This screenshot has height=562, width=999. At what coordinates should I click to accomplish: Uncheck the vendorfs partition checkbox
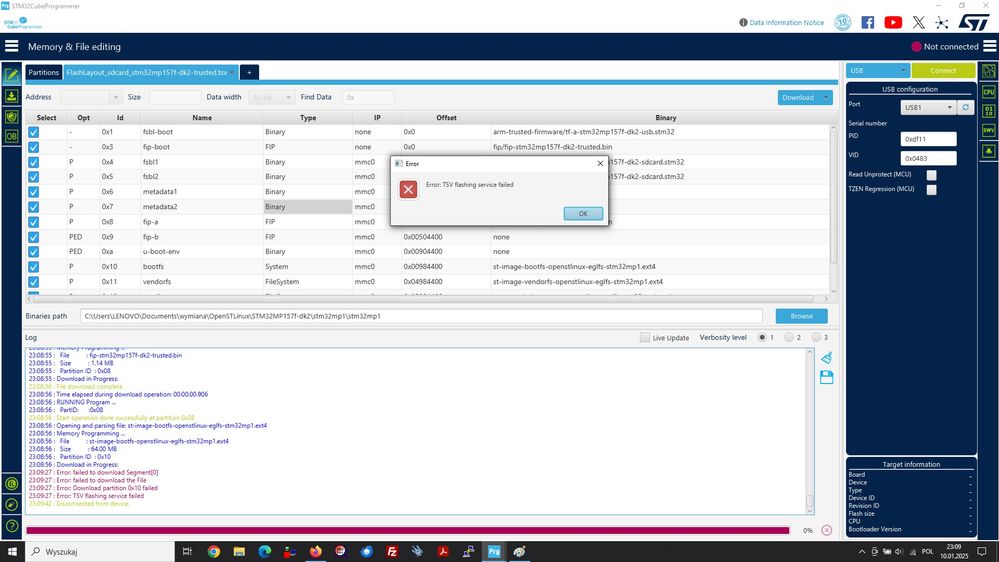[34, 282]
